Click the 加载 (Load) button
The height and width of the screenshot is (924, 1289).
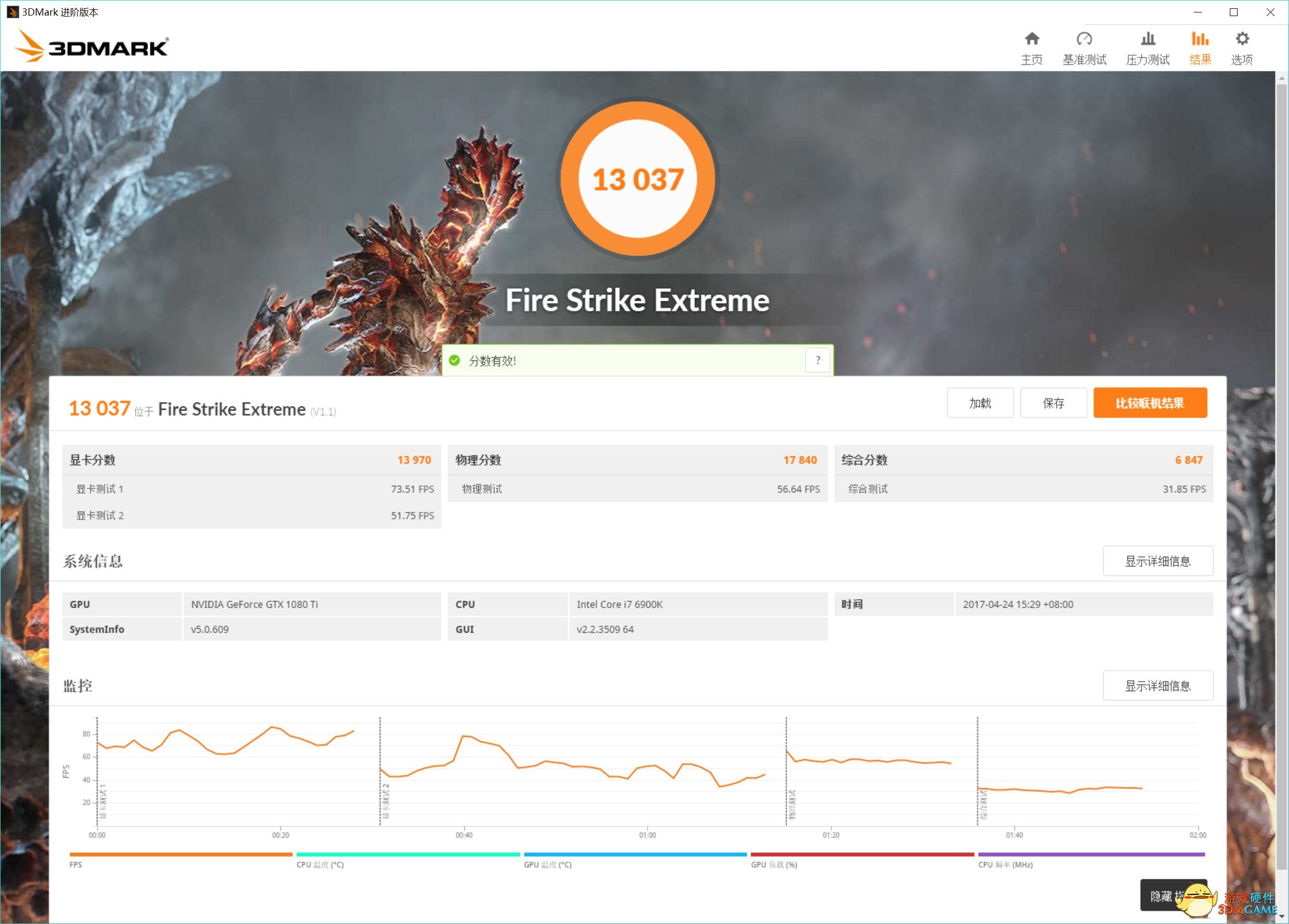coord(980,403)
